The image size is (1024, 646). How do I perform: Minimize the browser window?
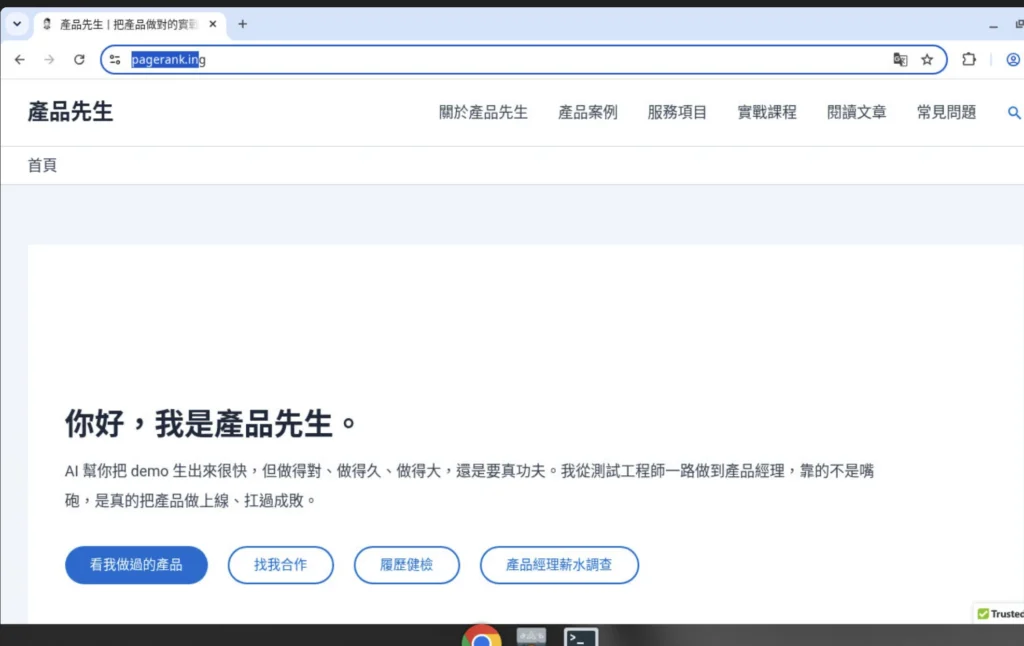(x=993, y=25)
